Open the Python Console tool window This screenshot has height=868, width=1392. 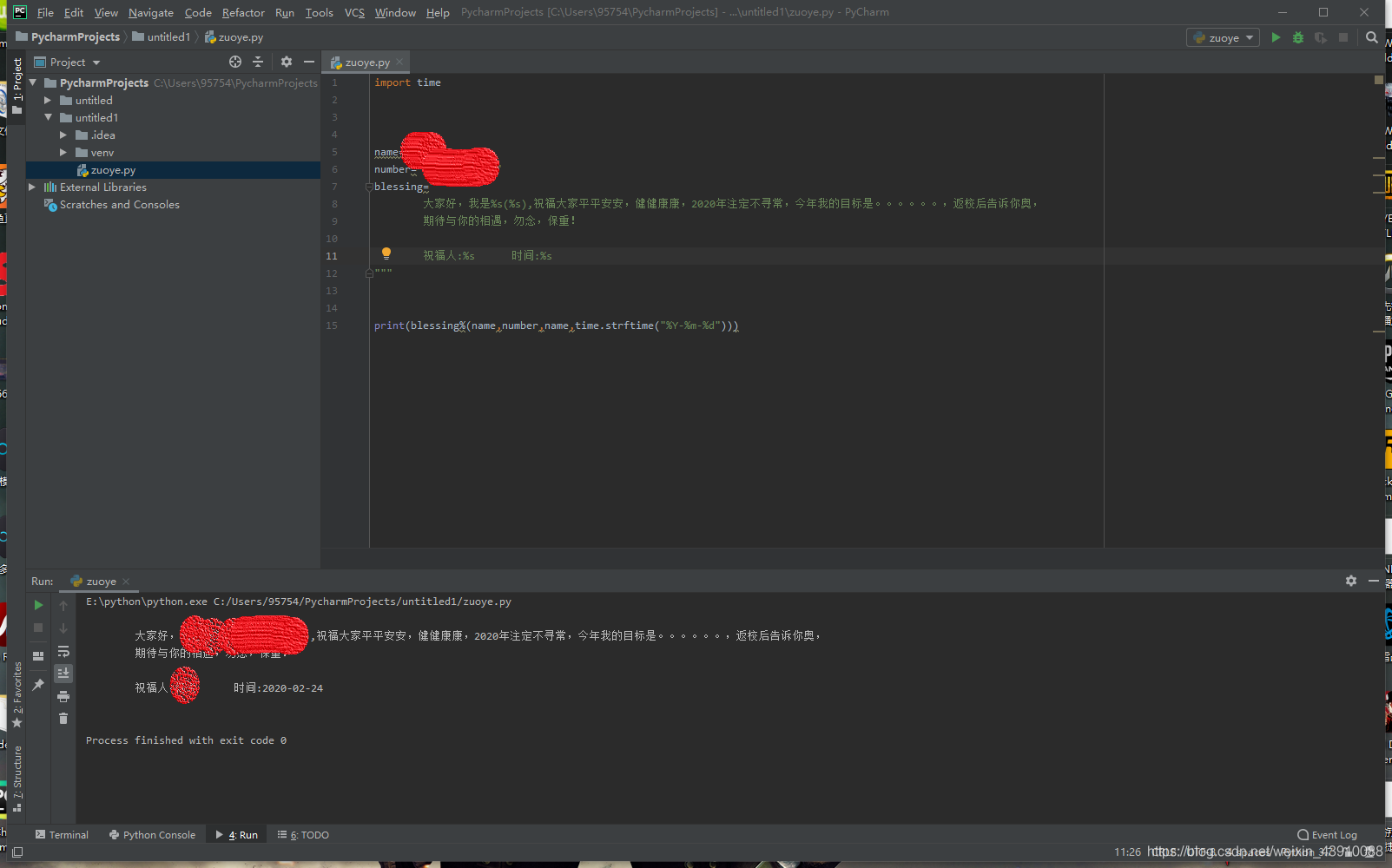coord(152,835)
